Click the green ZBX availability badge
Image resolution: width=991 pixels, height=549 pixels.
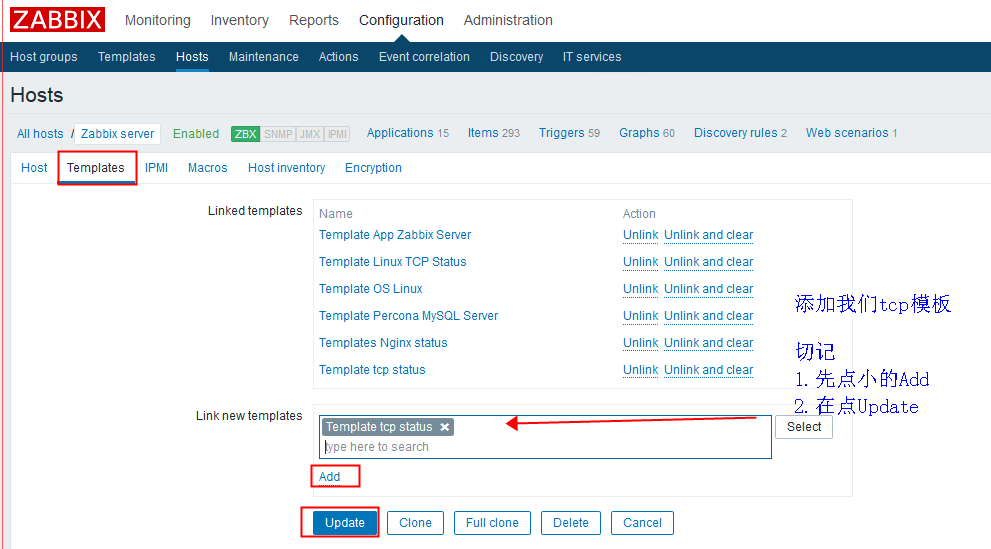point(245,134)
